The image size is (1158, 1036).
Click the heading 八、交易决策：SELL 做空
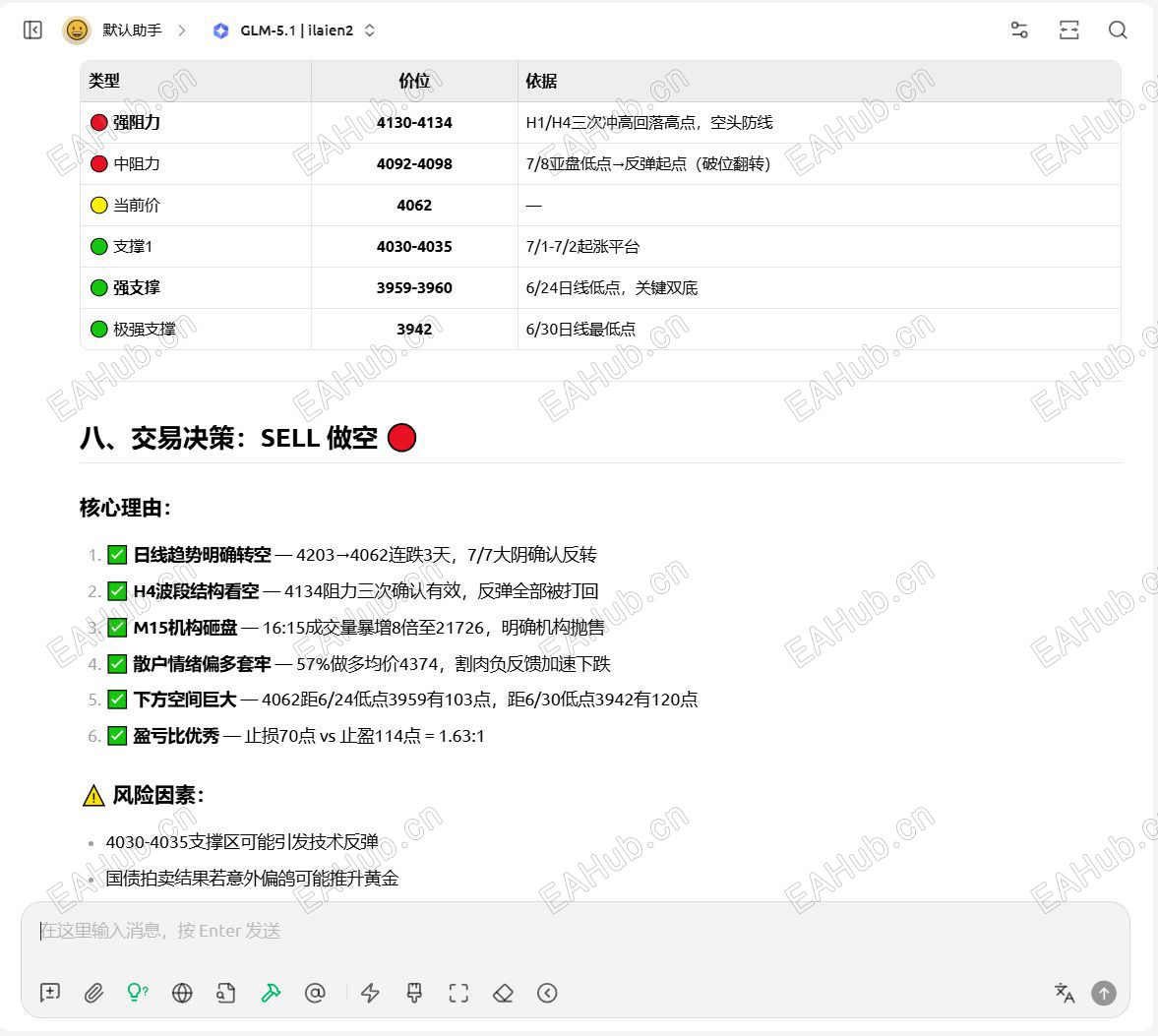(x=248, y=438)
